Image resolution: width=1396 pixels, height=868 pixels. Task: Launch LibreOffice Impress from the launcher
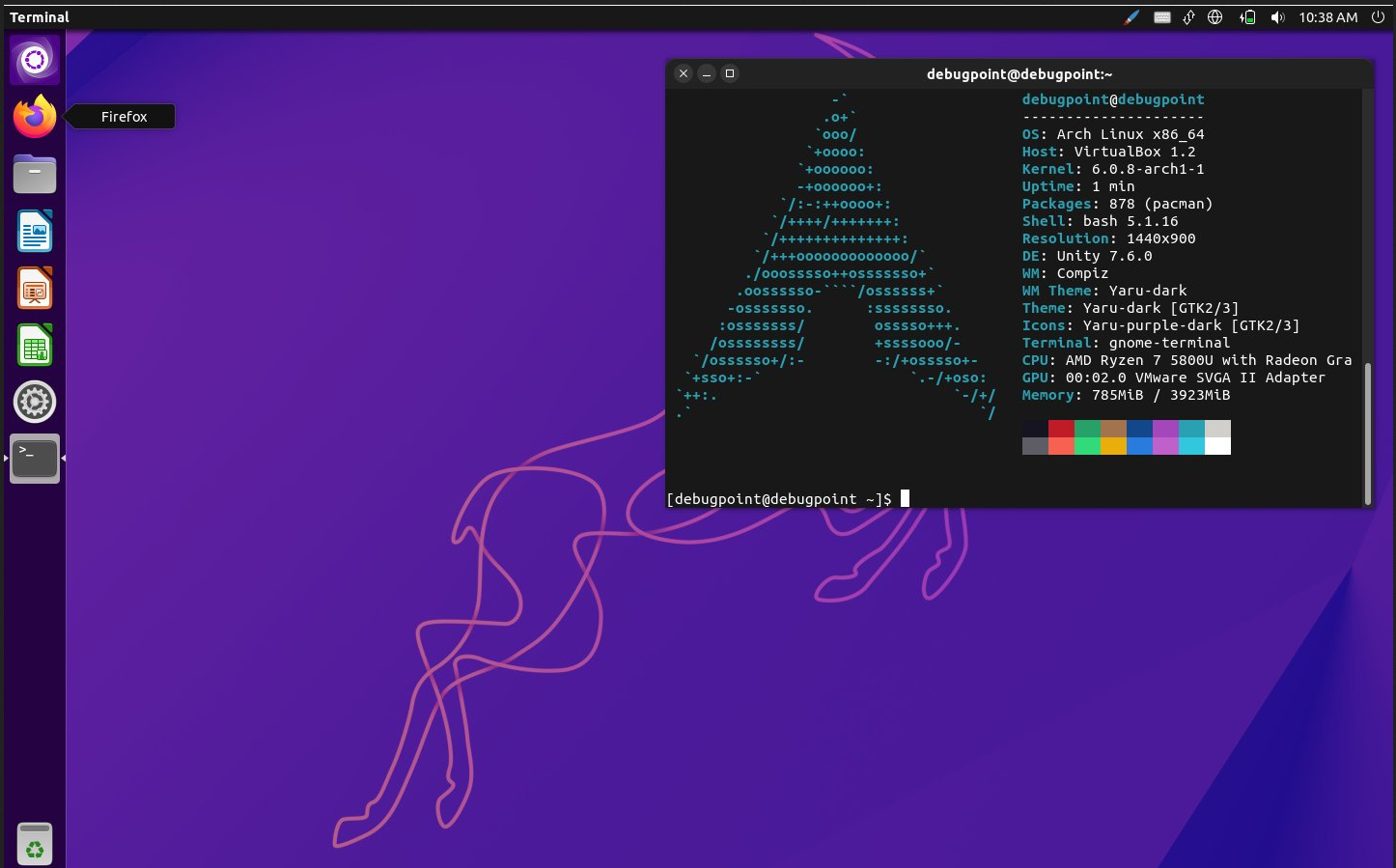(35, 289)
